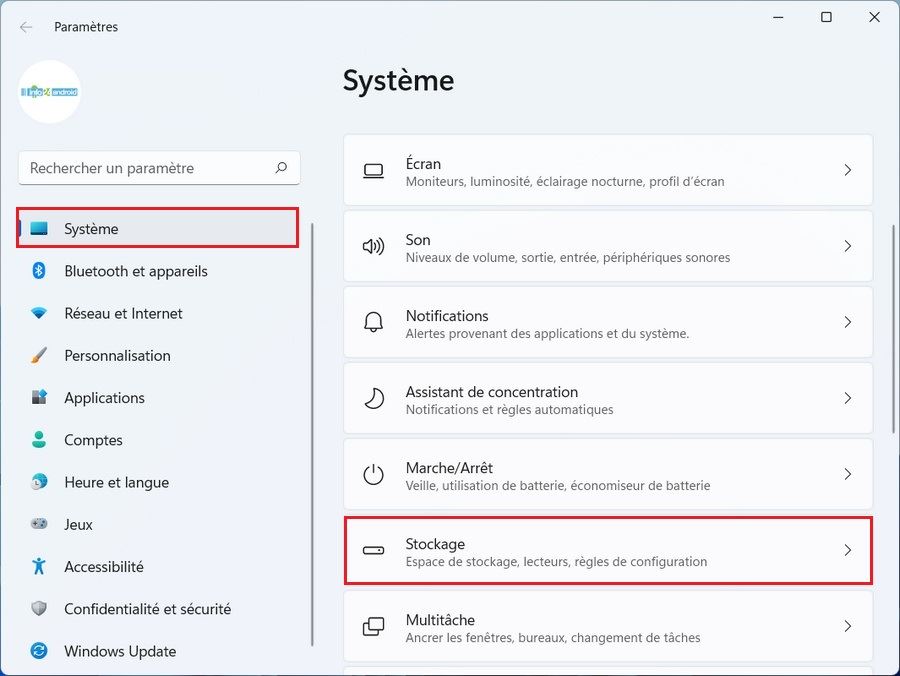900x676 pixels.
Task: Click the magnifier icon in the search box
Action: 282,168
